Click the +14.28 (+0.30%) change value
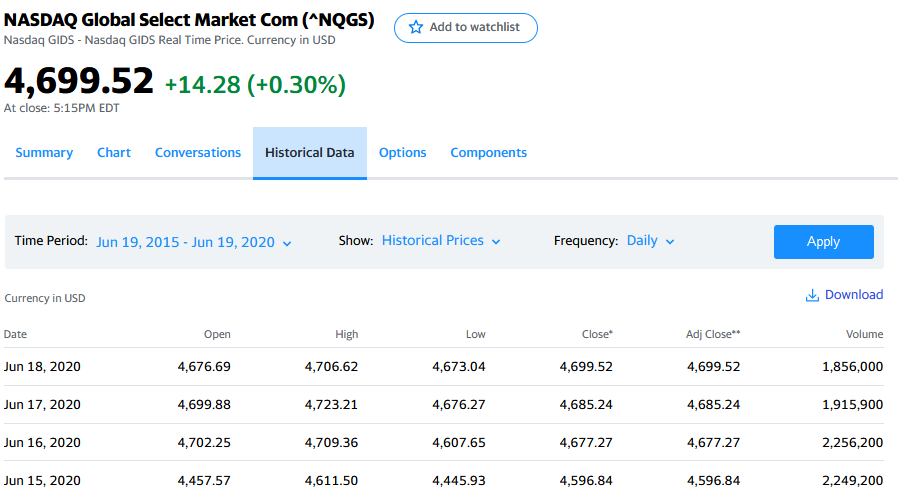 [x=255, y=85]
